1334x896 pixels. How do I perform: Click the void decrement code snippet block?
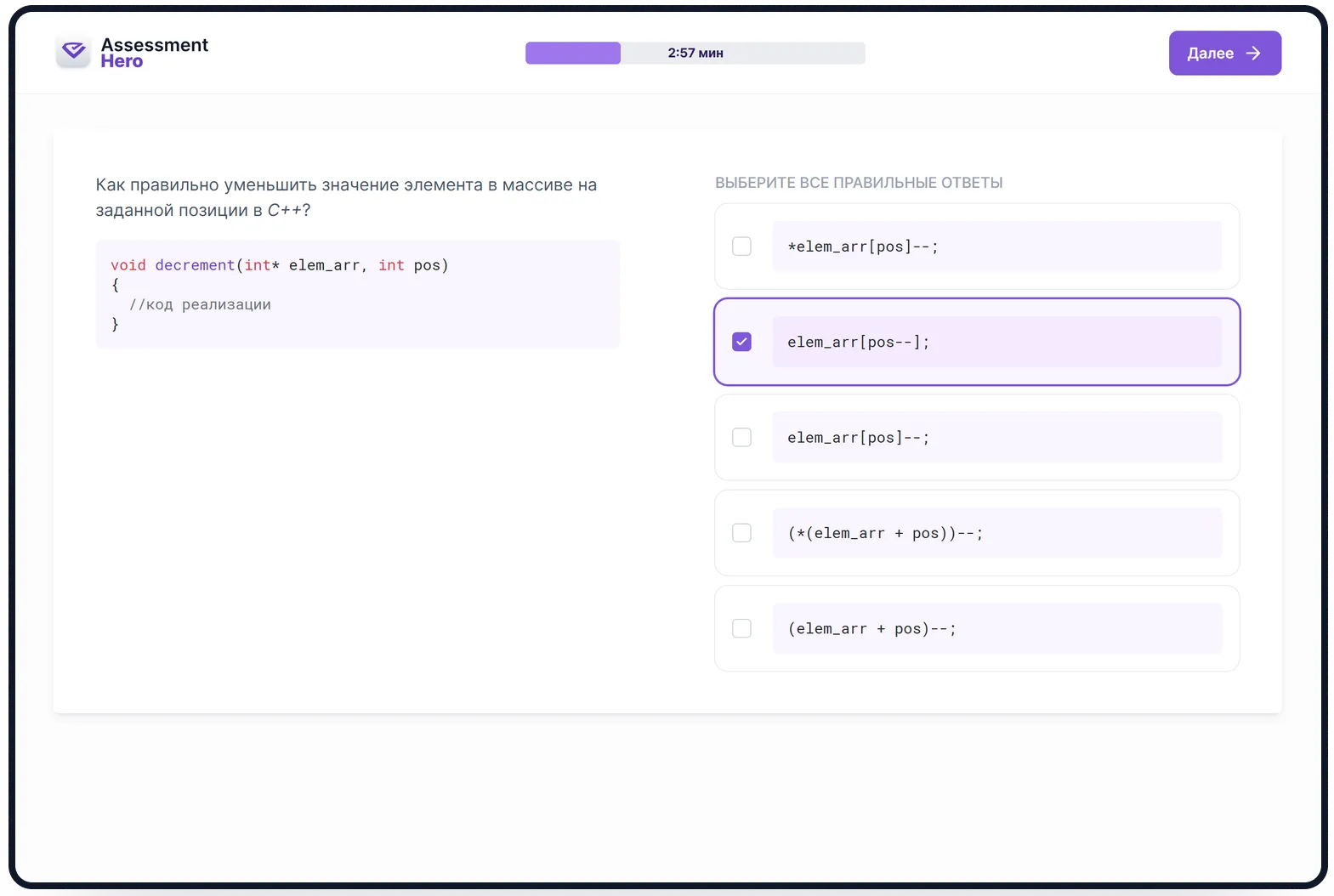pos(357,294)
